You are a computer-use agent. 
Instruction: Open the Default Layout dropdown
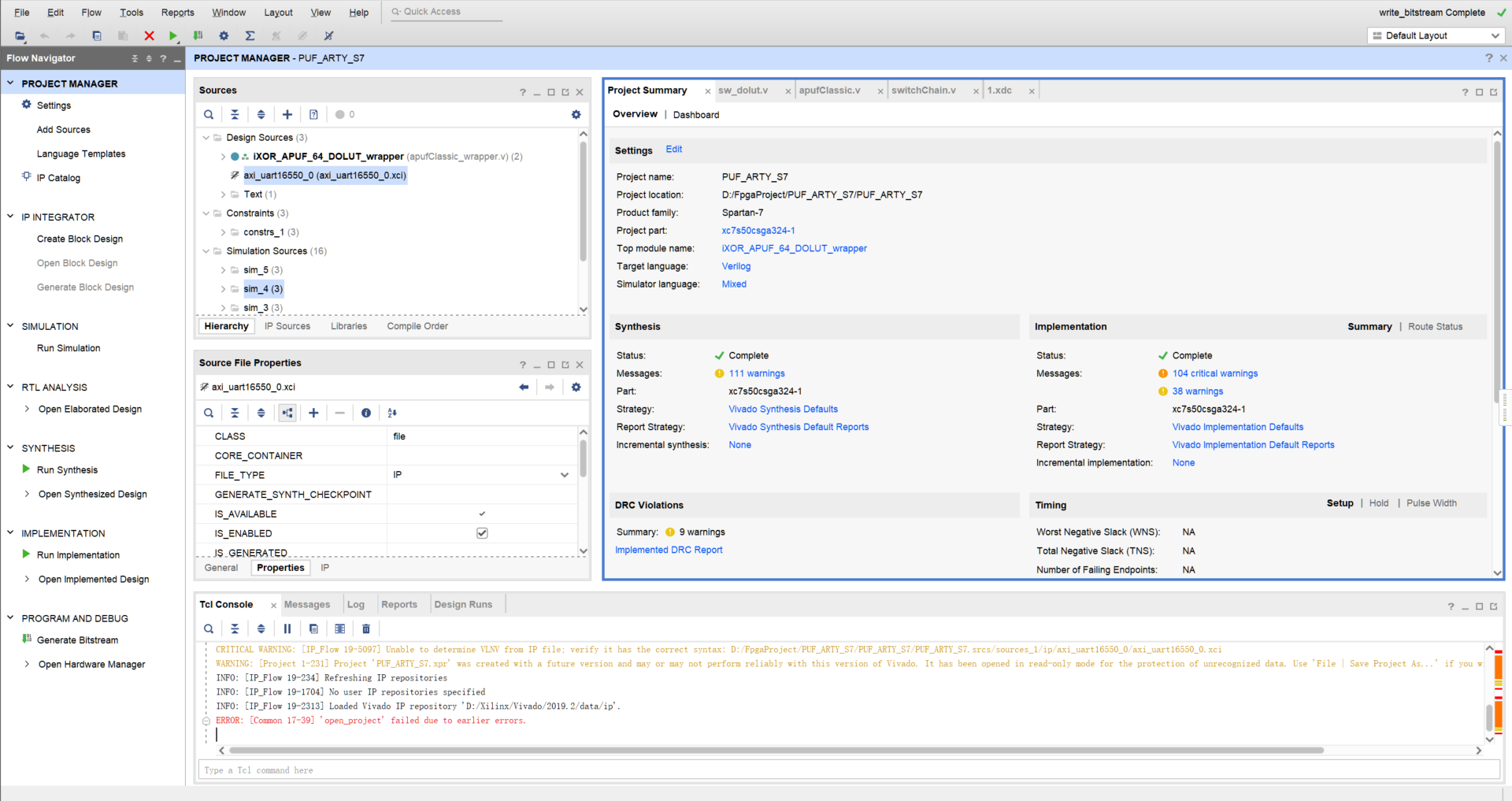point(1436,35)
